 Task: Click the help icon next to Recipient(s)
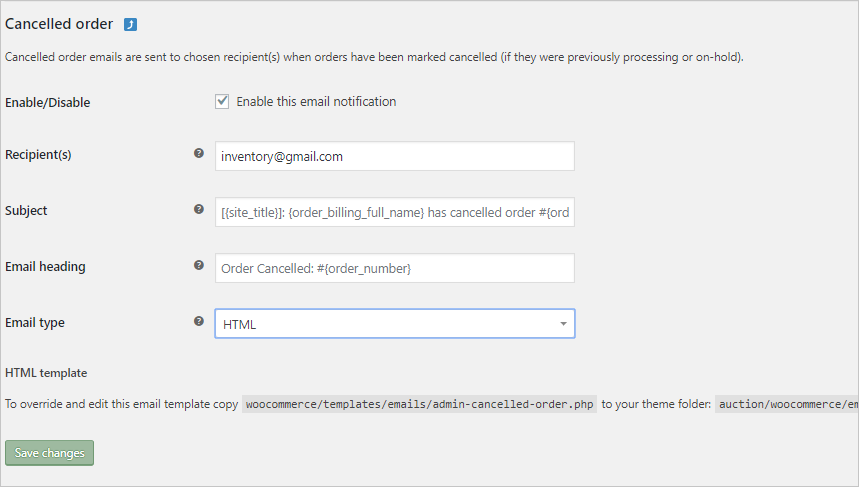click(199, 153)
